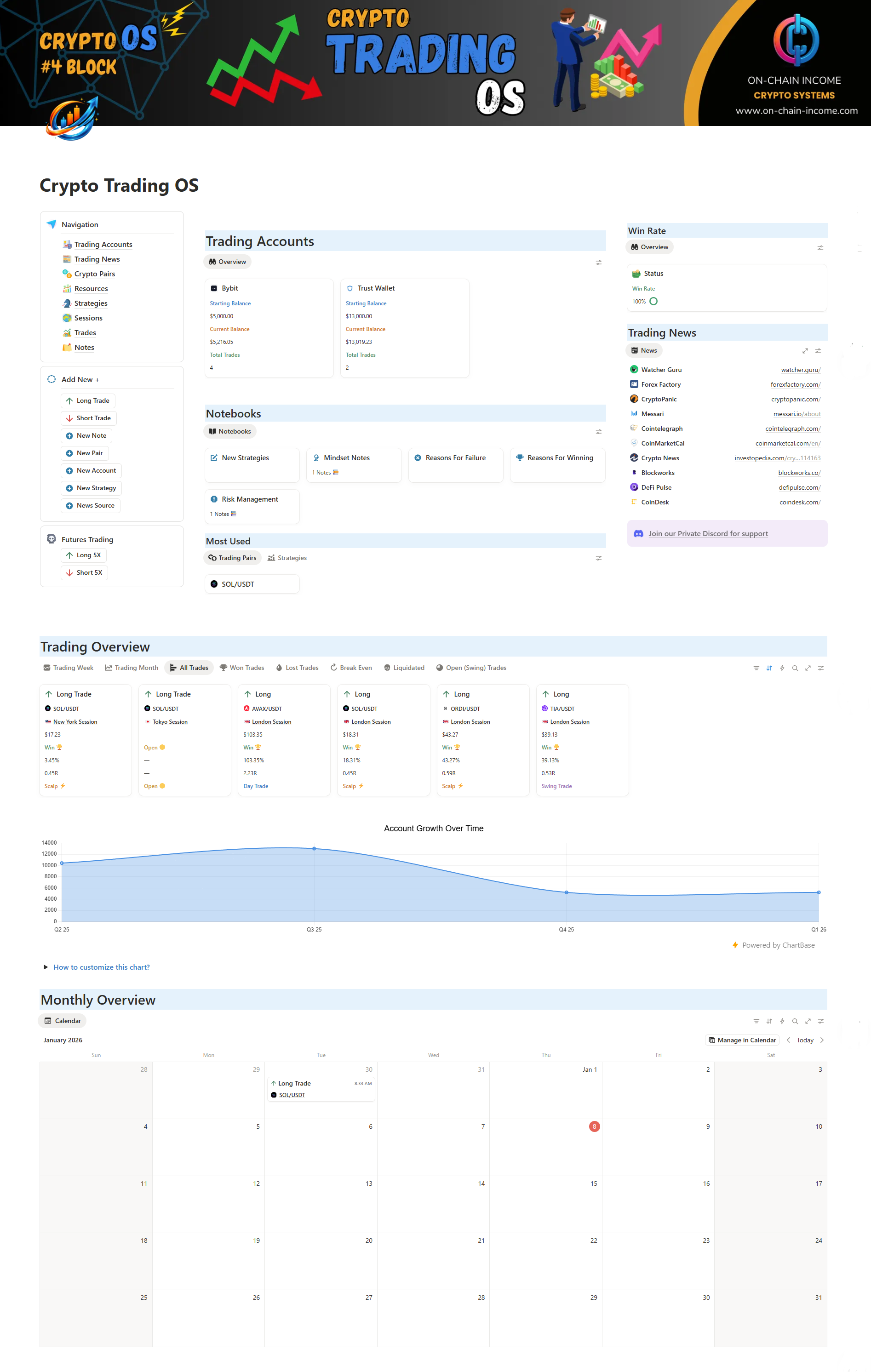Click the filter icon in Trading Overview toolbar
871x1372 pixels.
[757, 668]
